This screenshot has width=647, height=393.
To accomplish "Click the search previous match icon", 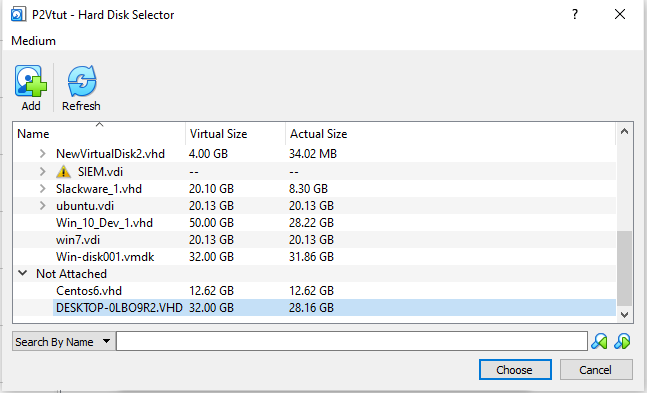I will 599,341.
